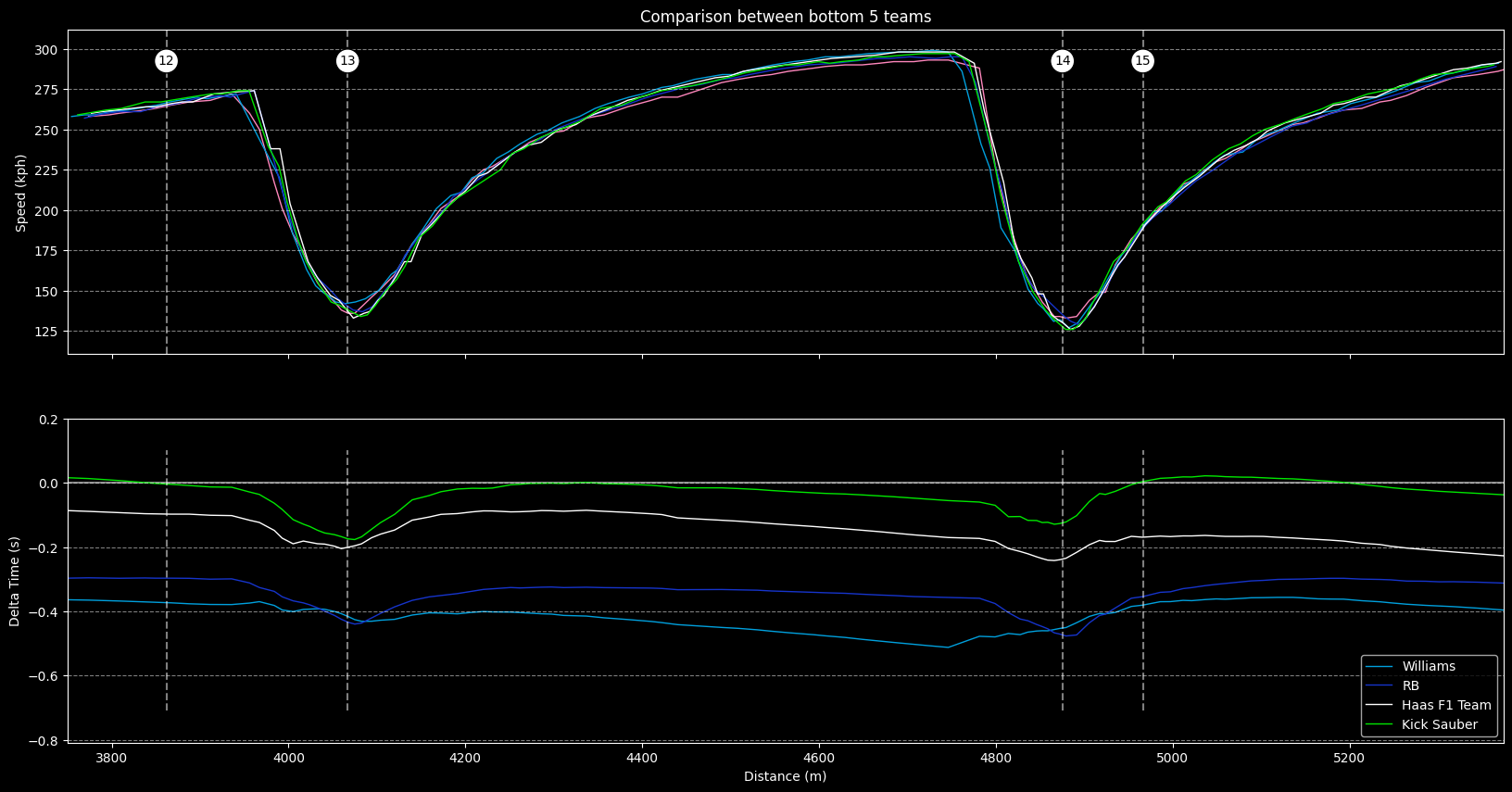The height and width of the screenshot is (792, 1512).
Task: Click the corner 15 marker circle
Action: (1142, 61)
